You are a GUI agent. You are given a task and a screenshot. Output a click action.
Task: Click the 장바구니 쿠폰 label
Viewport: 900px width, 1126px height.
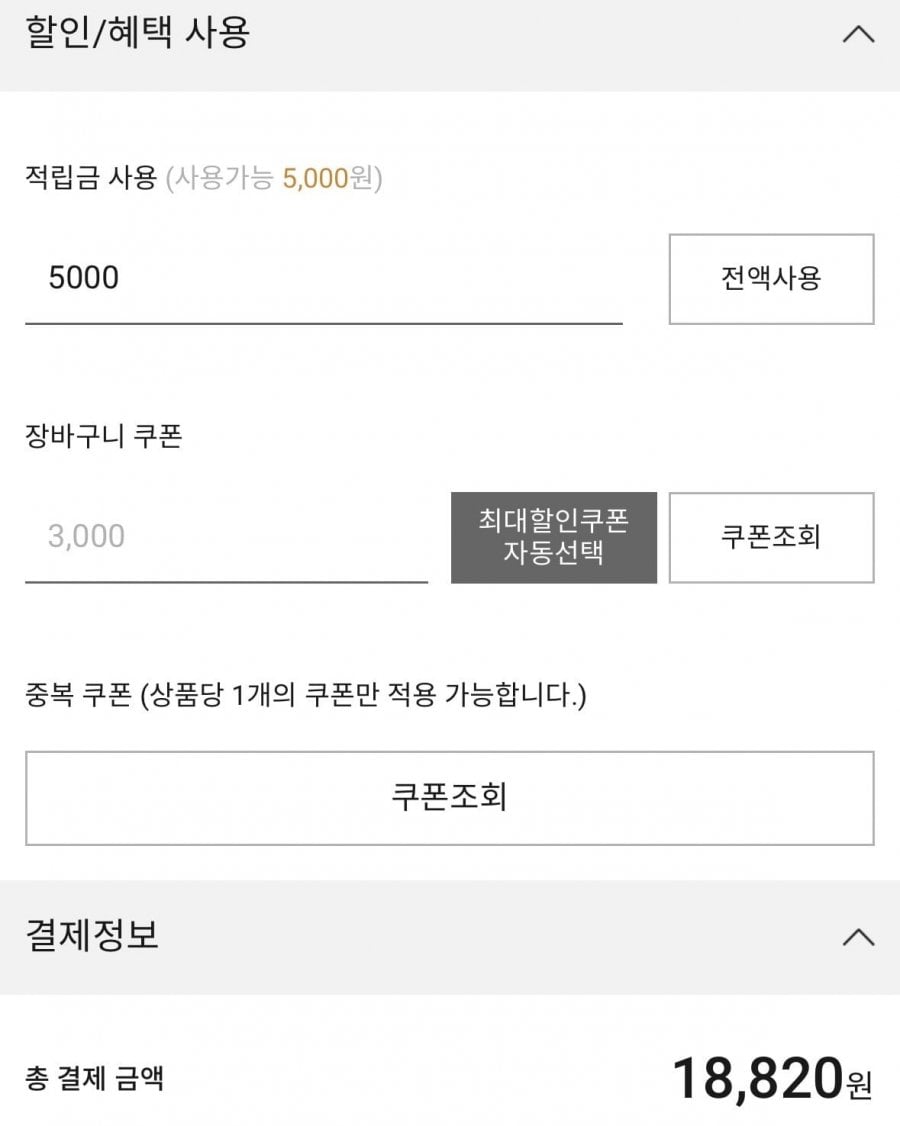pyautogui.click(x=103, y=437)
